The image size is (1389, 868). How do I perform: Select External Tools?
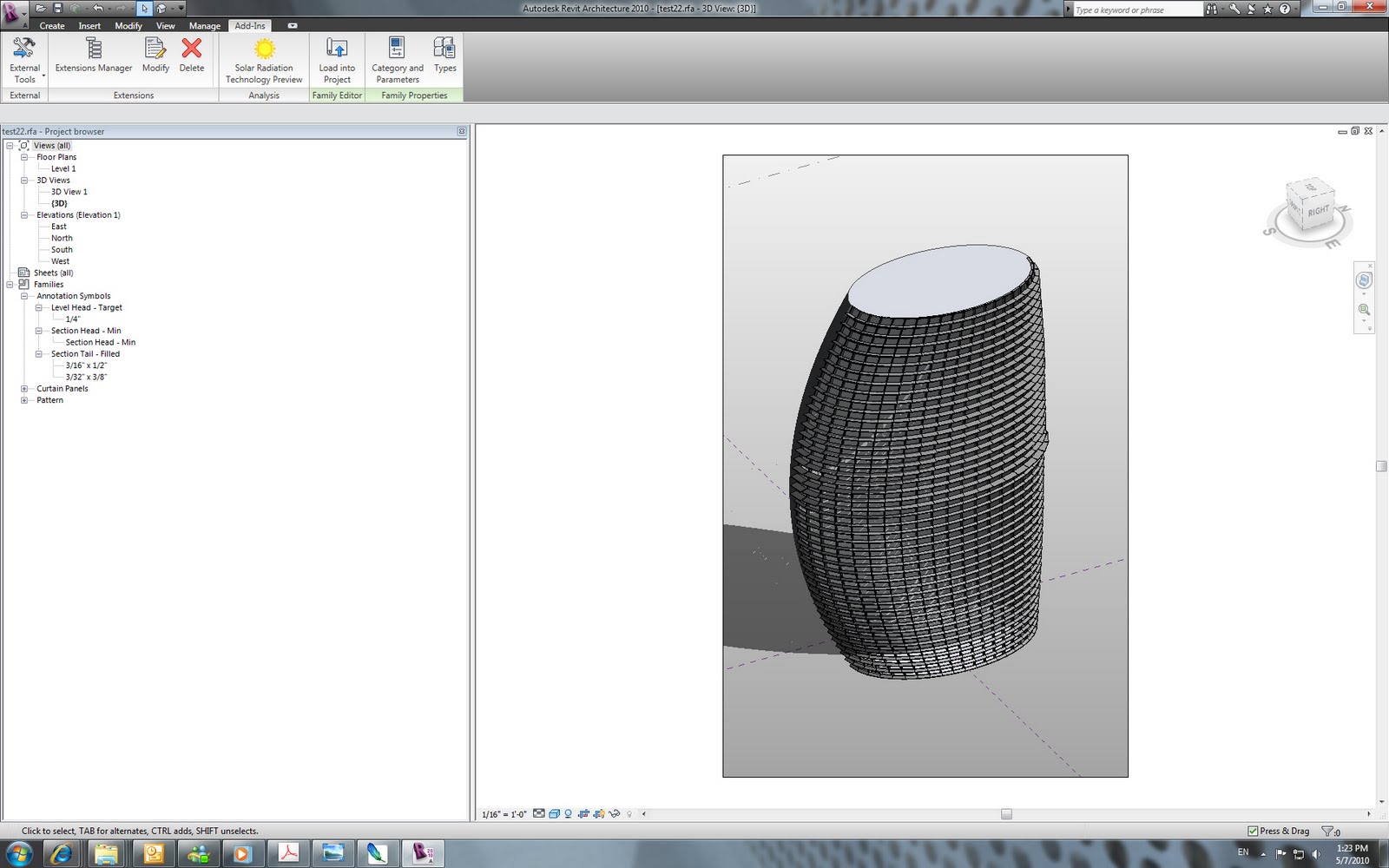[x=23, y=58]
